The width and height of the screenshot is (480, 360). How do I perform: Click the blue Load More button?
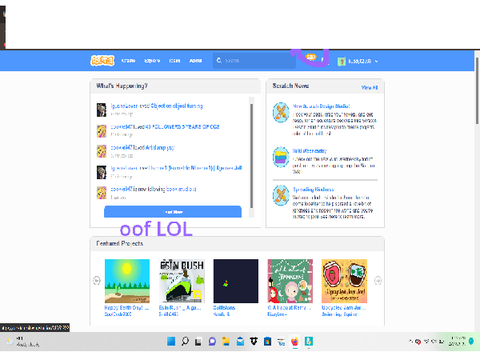click(x=173, y=212)
